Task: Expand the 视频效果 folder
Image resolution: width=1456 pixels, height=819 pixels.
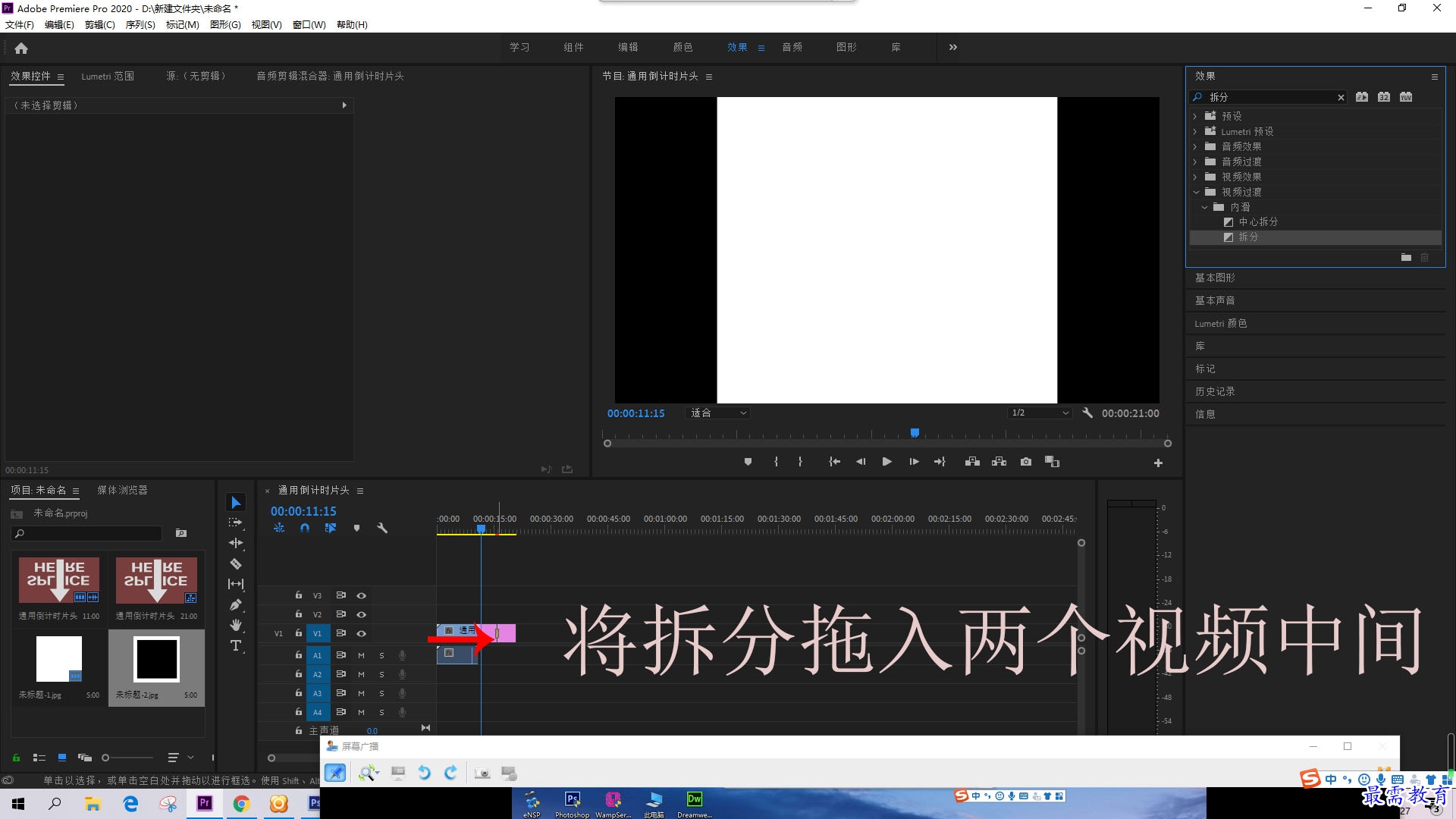Action: click(x=1195, y=177)
